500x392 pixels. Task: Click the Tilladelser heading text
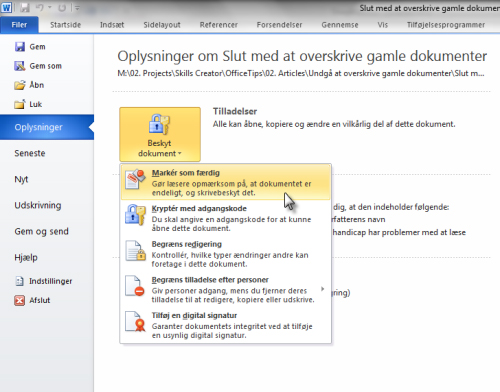point(235,111)
